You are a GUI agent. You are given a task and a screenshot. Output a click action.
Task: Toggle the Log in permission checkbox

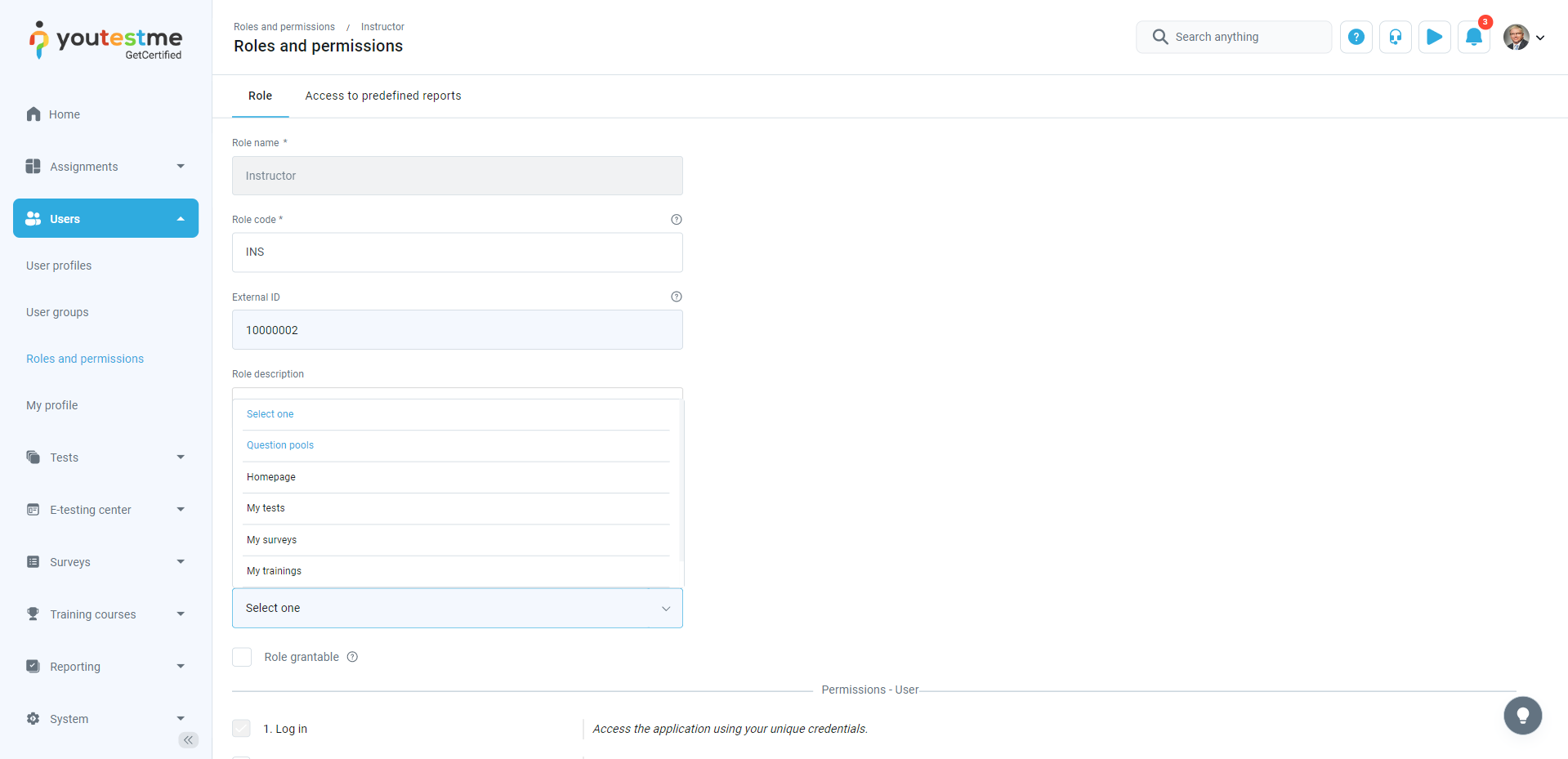tap(242, 729)
